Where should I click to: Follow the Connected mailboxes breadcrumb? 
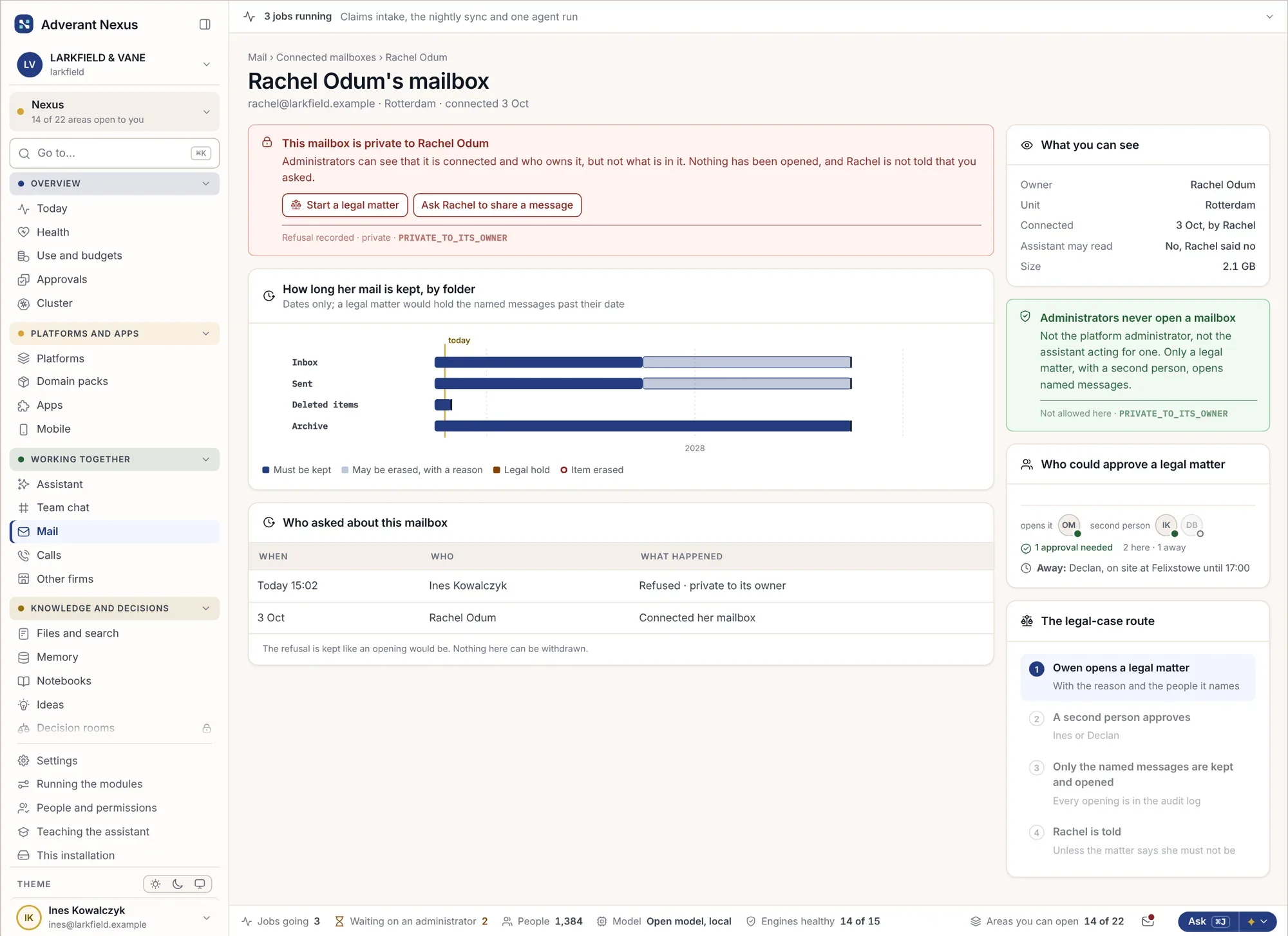326,57
